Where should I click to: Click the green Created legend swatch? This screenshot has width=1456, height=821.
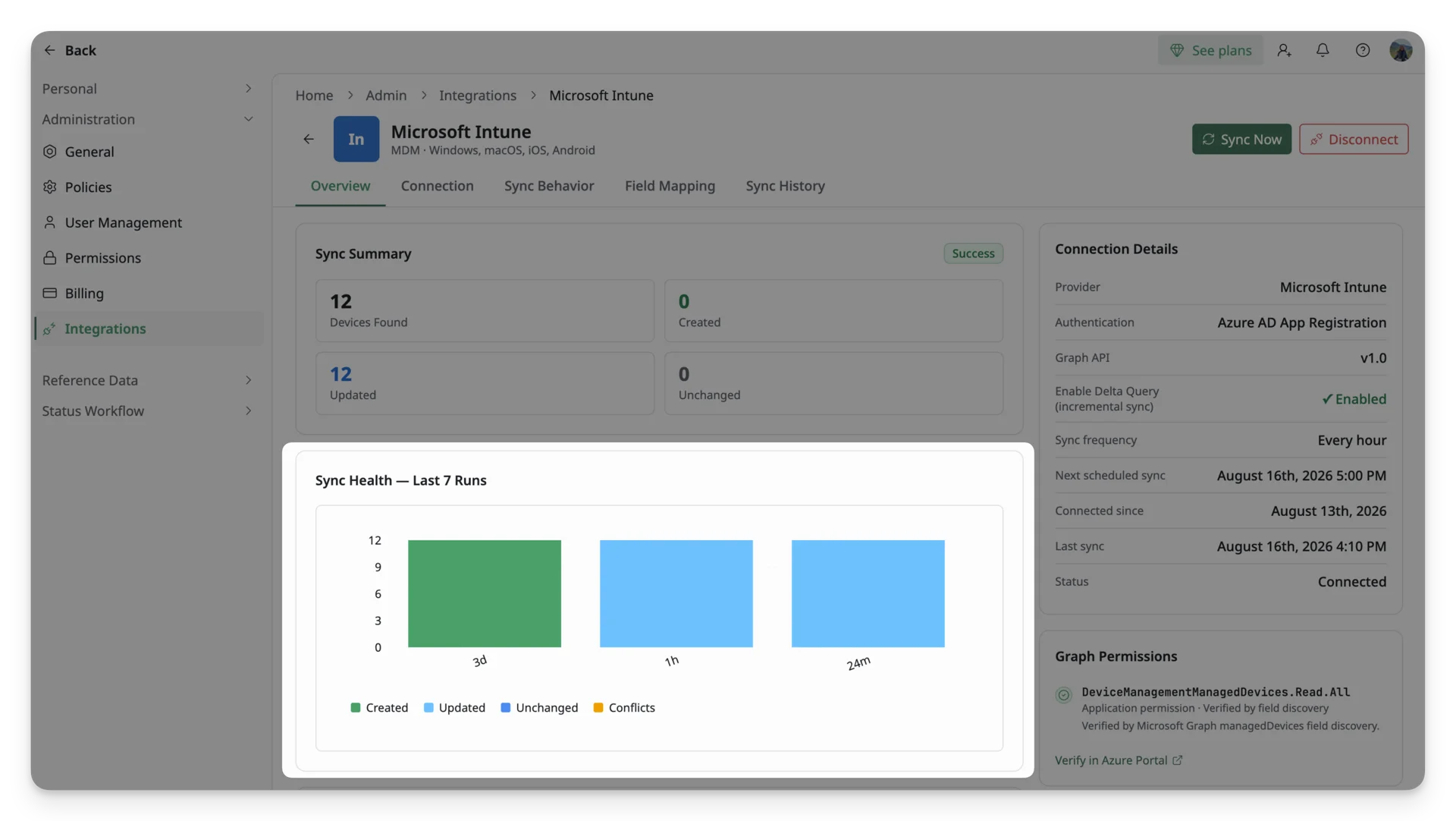(x=355, y=708)
